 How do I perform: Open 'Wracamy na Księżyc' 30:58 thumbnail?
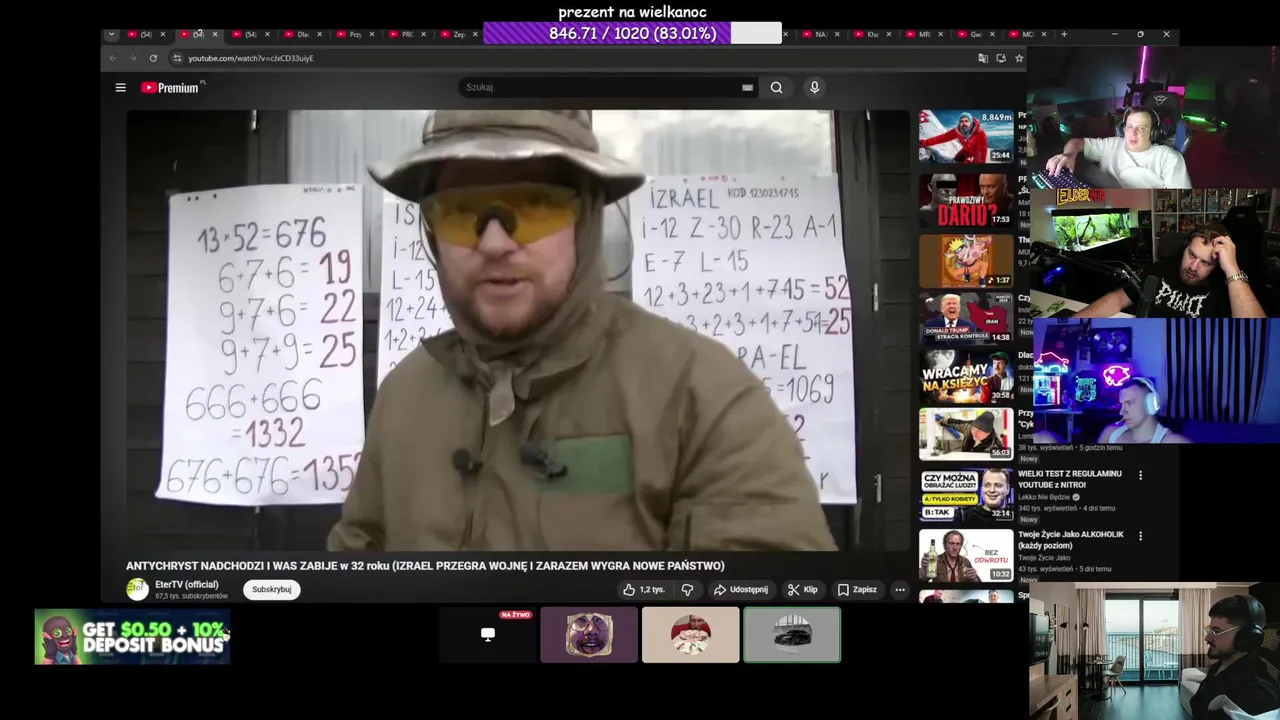coord(966,376)
